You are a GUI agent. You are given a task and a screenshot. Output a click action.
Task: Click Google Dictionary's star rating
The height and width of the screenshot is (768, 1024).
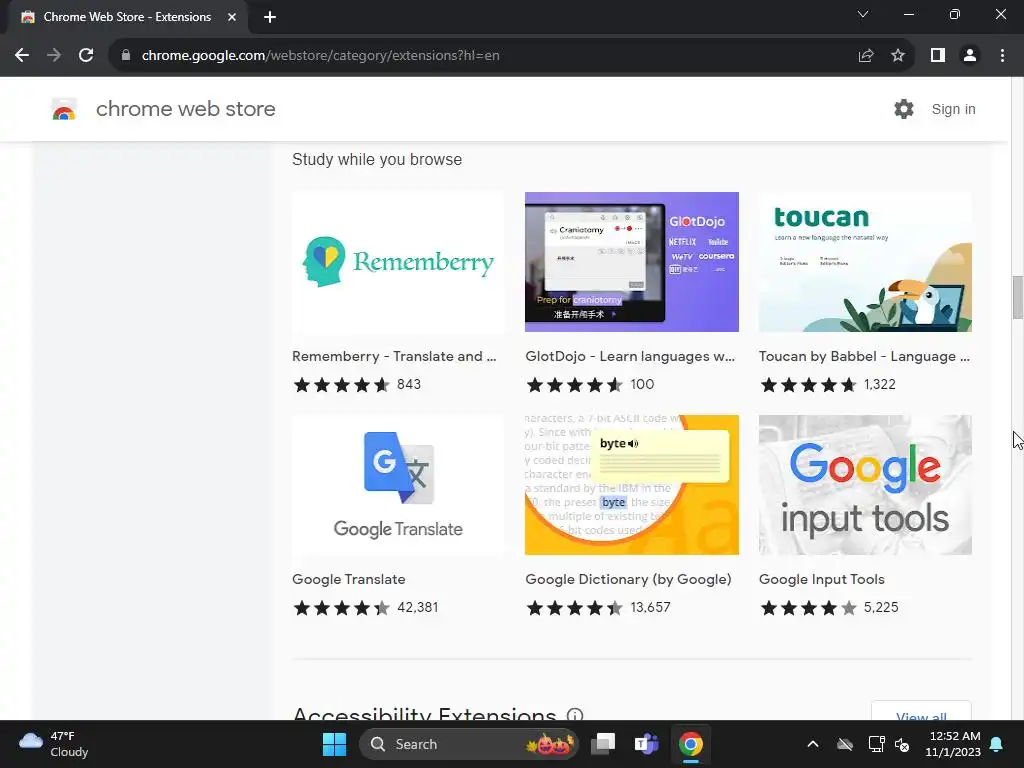click(x=575, y=608)
